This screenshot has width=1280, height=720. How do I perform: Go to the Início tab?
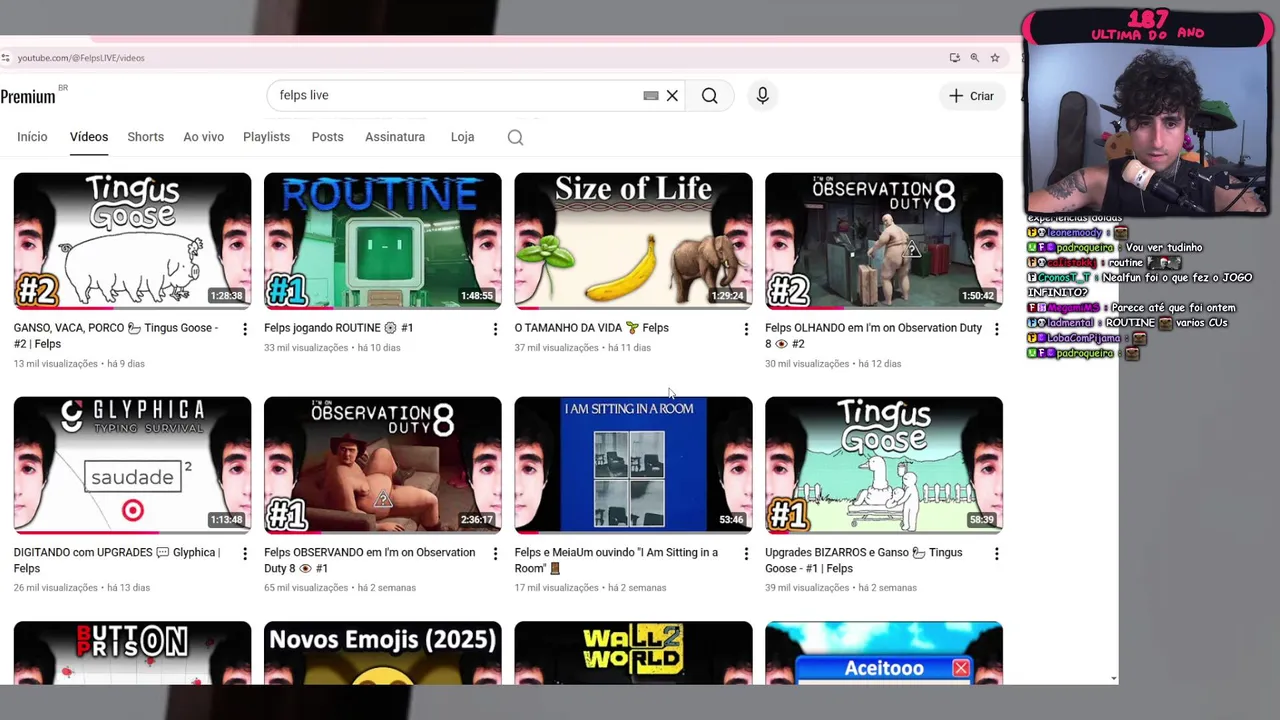pyautogui.click(x=32, y=137)
